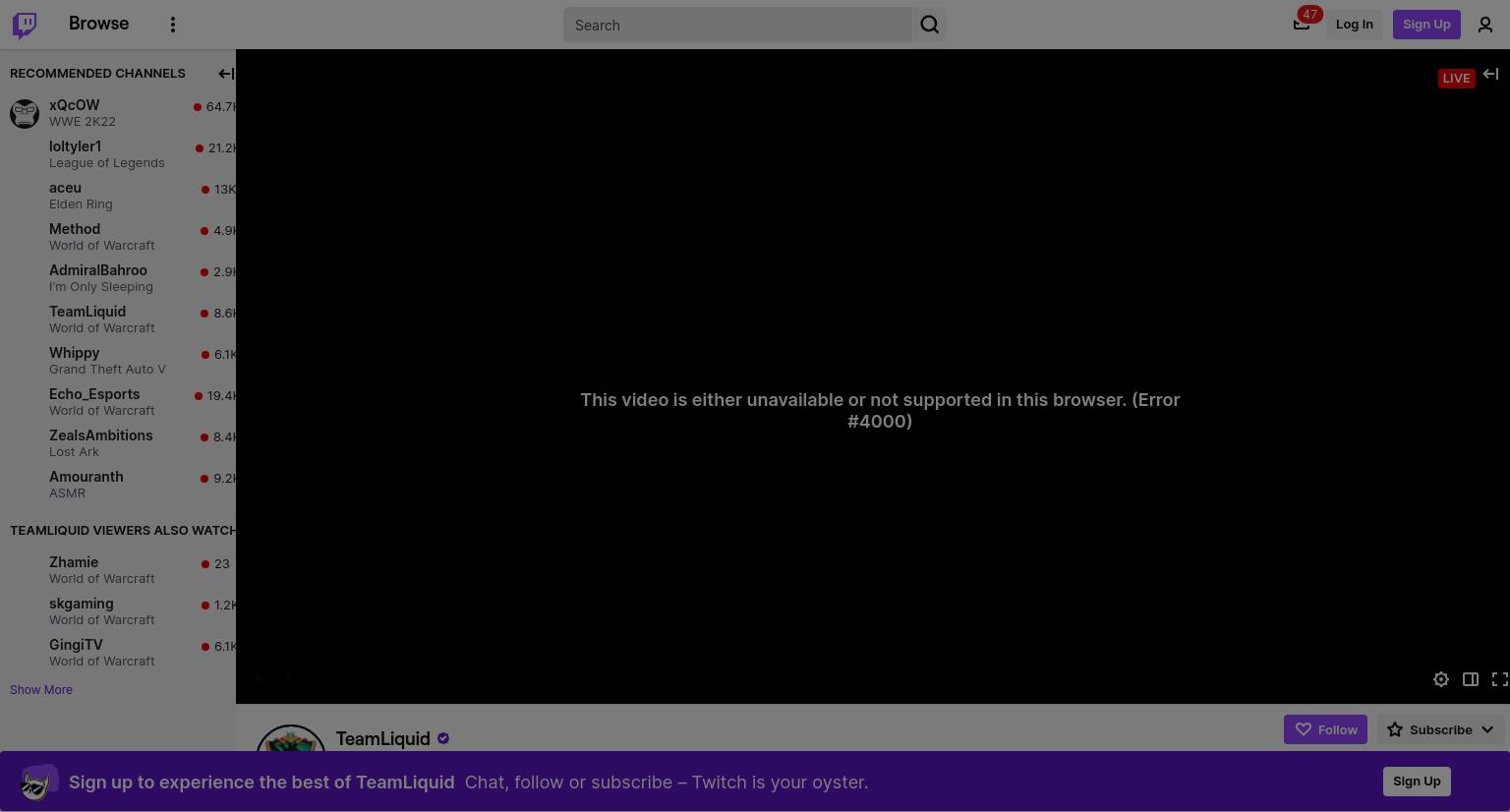Click the xQcOW channel avatar
This screenshot has height=812, width=1510.
click(25, 113)
